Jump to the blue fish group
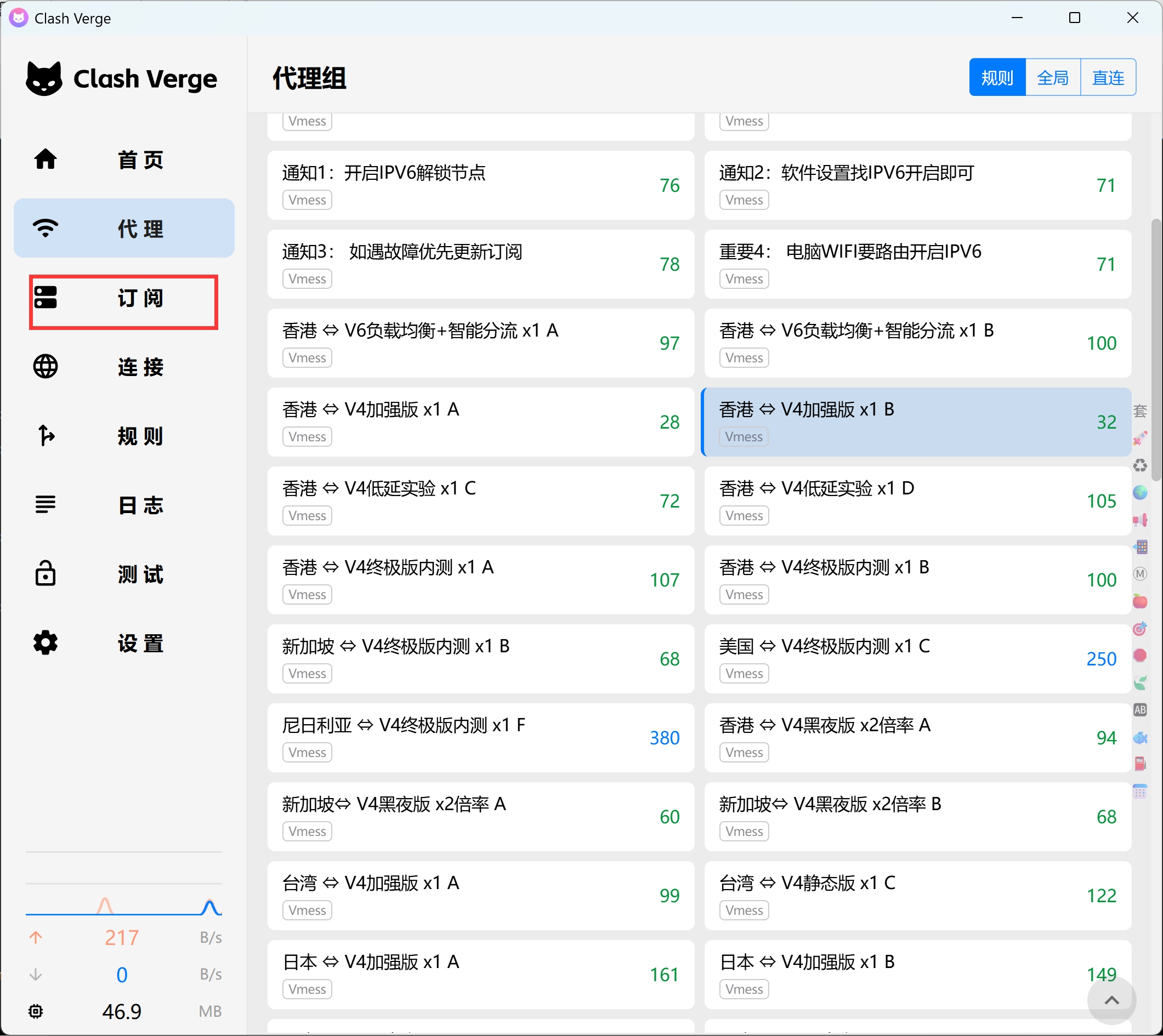 [x=1139, y=738]
